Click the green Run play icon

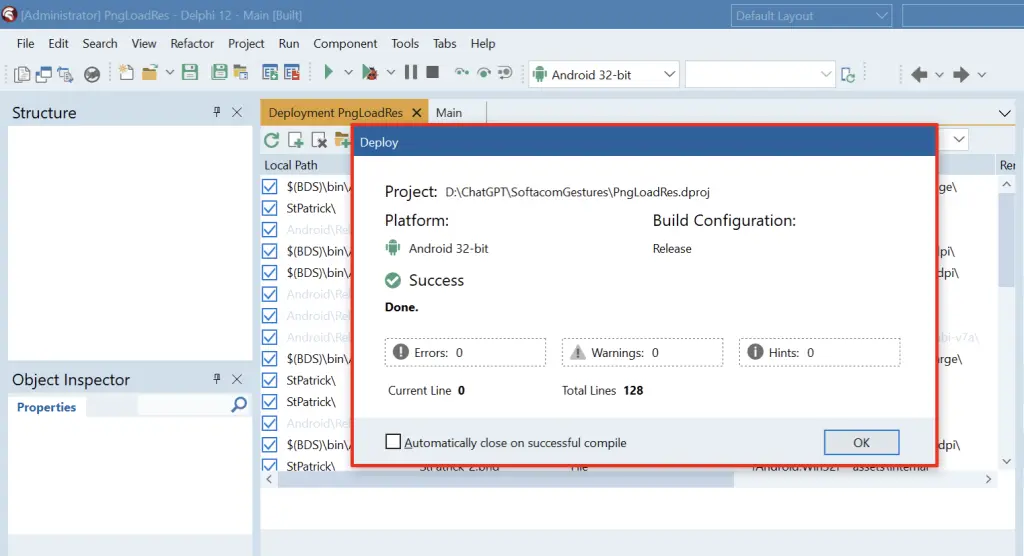coord(328,72)
